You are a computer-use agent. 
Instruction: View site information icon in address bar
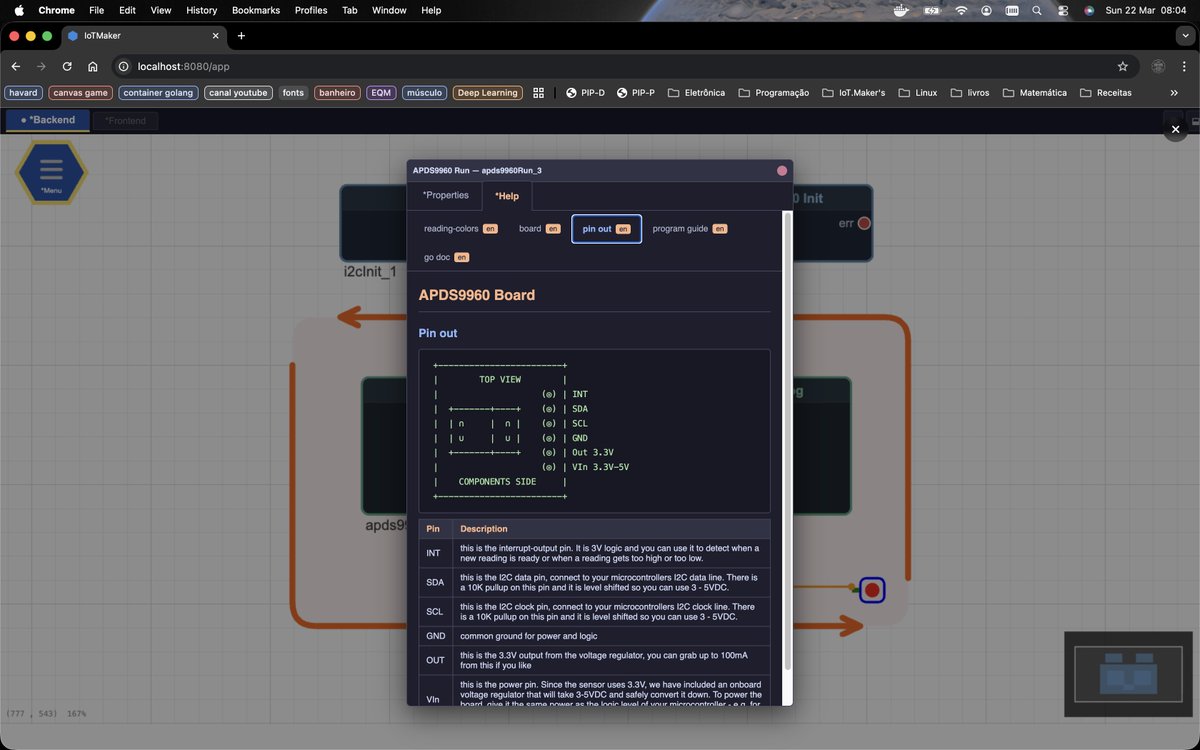124,66
